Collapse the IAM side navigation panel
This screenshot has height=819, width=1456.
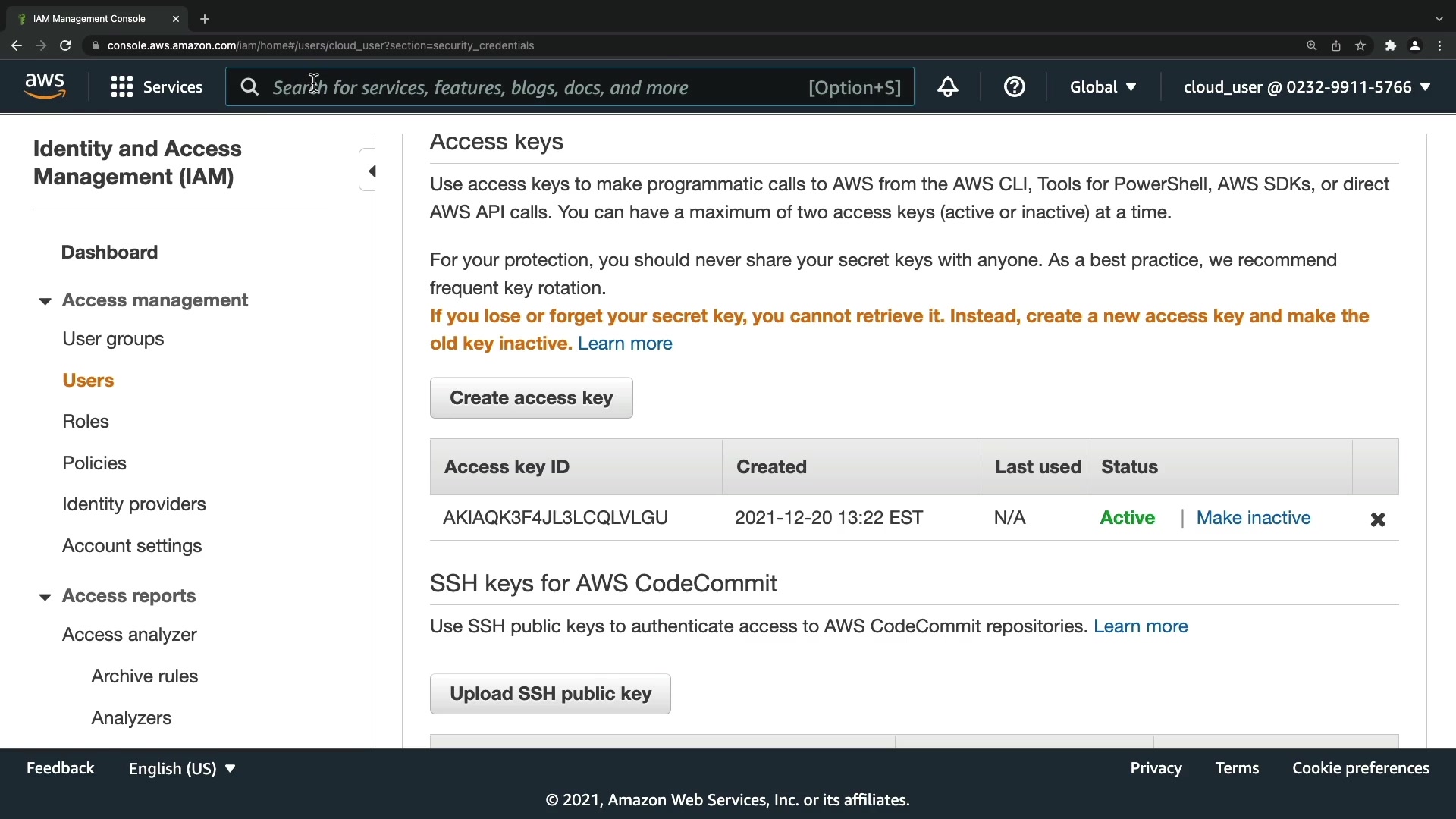[371, 171]
